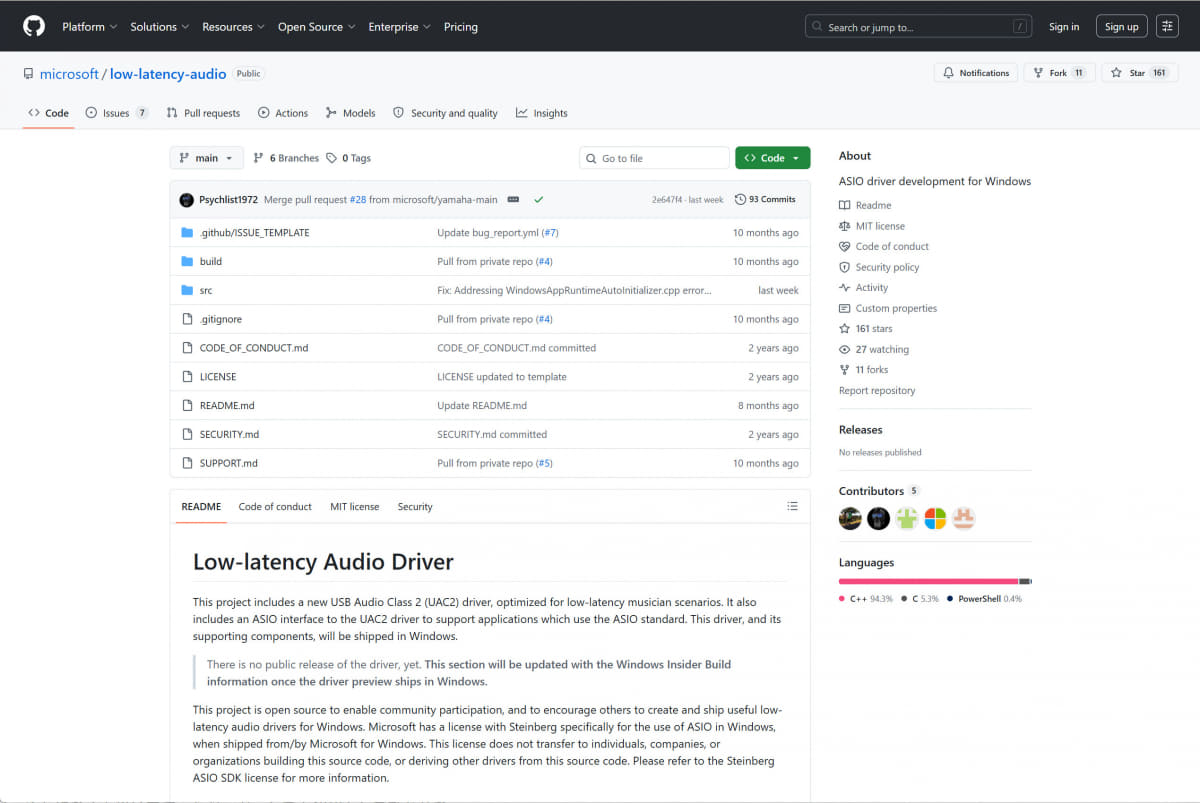
Task: Switch to Code of conduct tab
Action: 275,507
